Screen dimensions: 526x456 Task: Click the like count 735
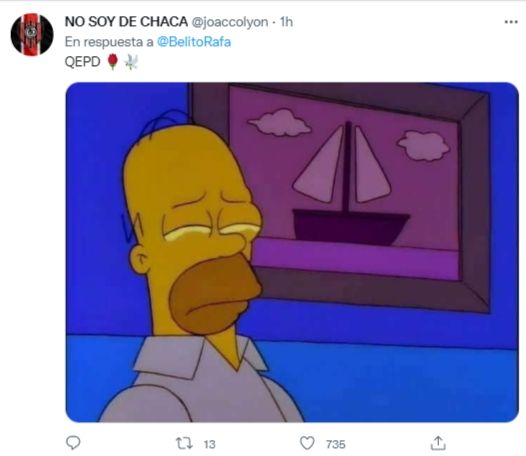click(335, 444)
